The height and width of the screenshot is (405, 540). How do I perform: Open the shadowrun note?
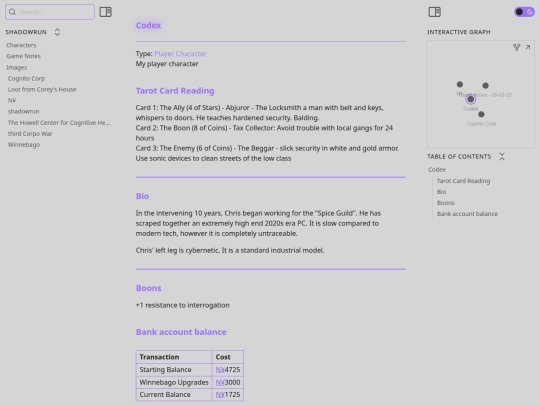[x=23, y=112]
